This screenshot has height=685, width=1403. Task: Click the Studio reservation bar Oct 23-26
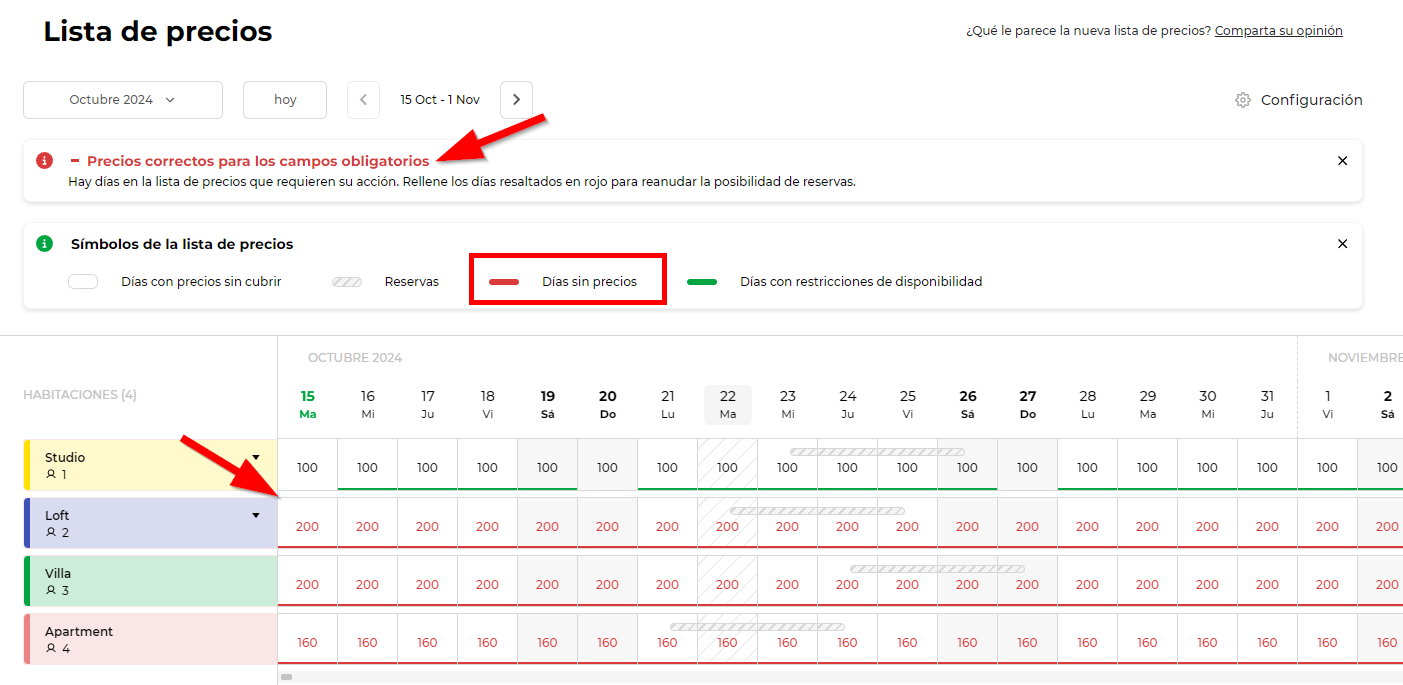(x=877, y=452)
